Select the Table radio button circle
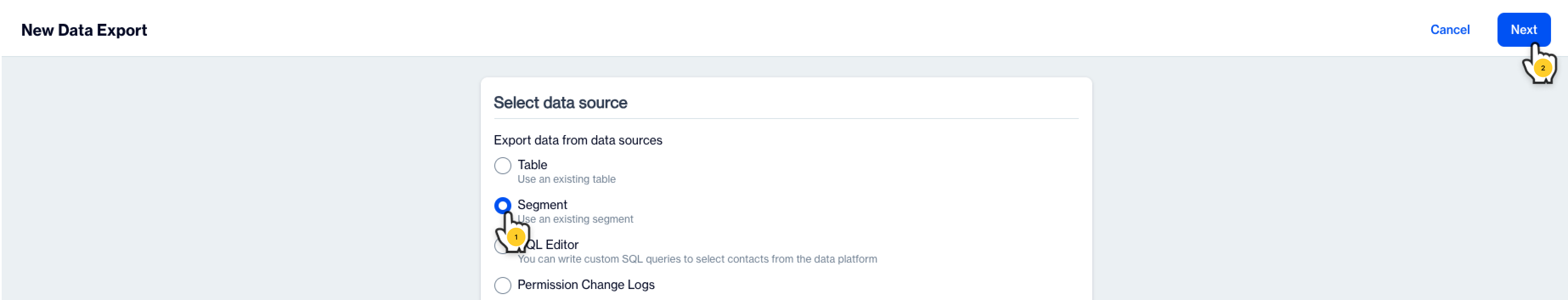1568x300 pixels. [502, 166]
